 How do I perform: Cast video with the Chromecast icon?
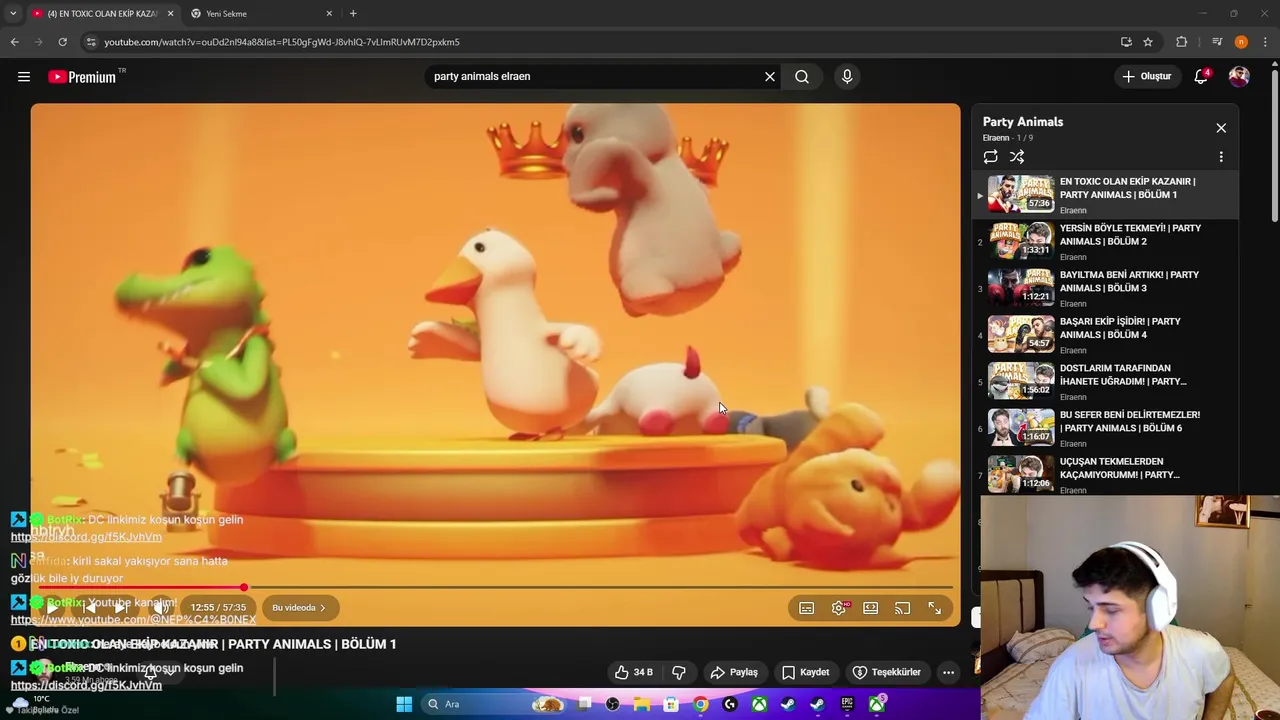click(903, 608)
